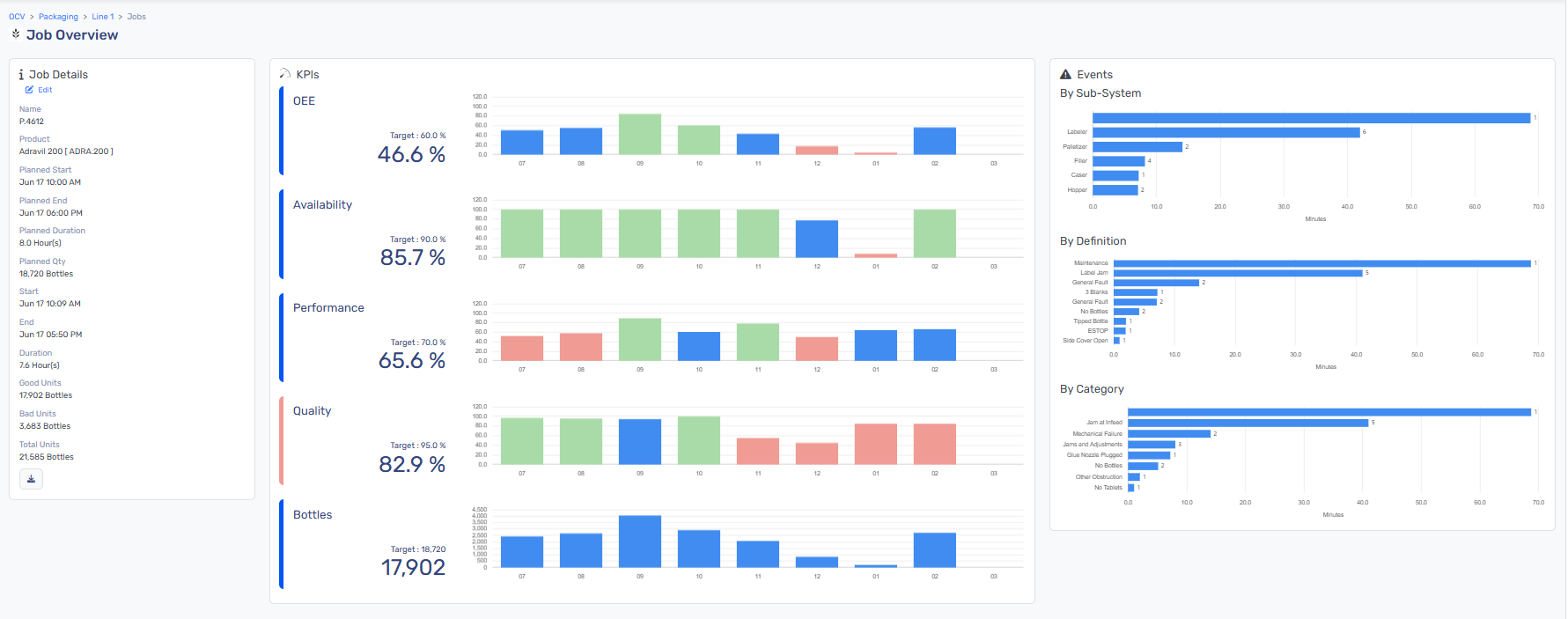Click the OEE value 46.6 %
Screen dimensions: 1568x619
[412, 155]
